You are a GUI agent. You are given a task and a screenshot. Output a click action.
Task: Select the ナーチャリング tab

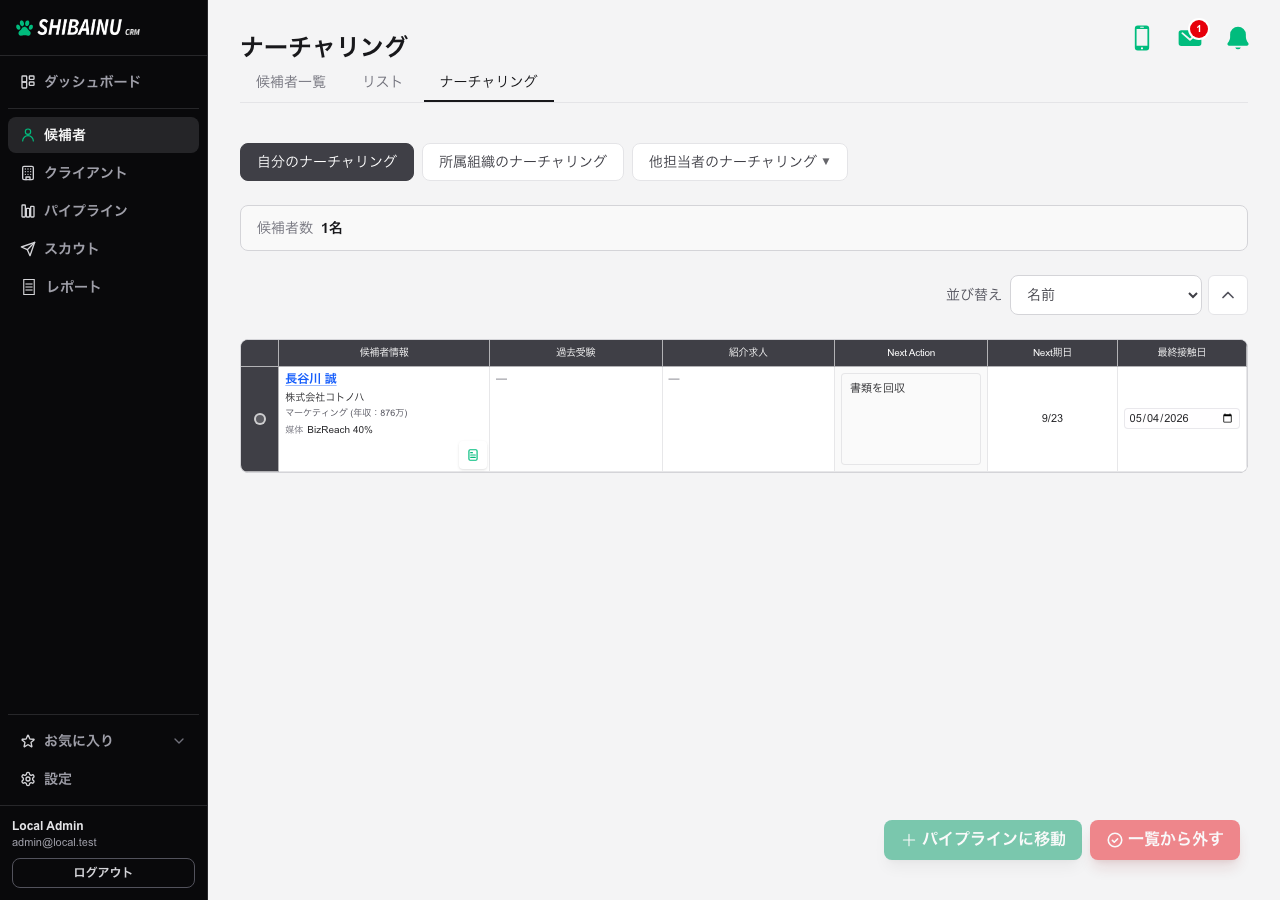click(x=489, y=82)
